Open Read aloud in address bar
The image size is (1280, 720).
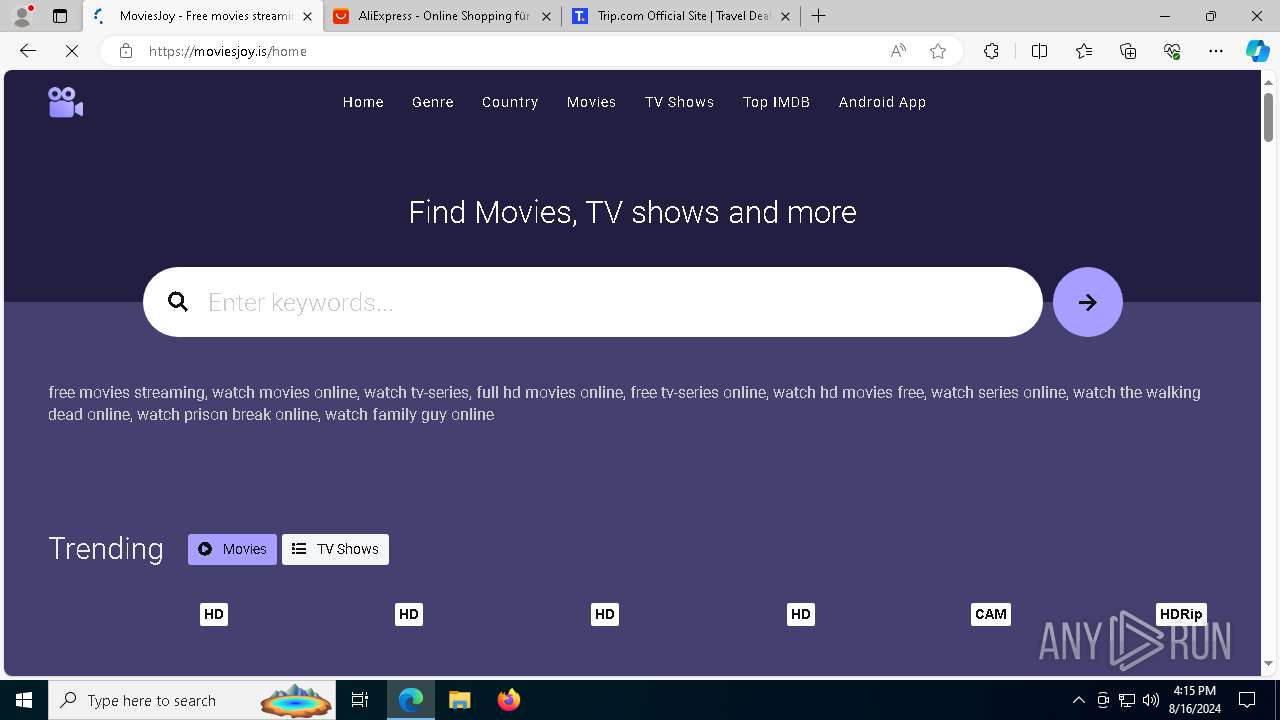click(898, 51)
